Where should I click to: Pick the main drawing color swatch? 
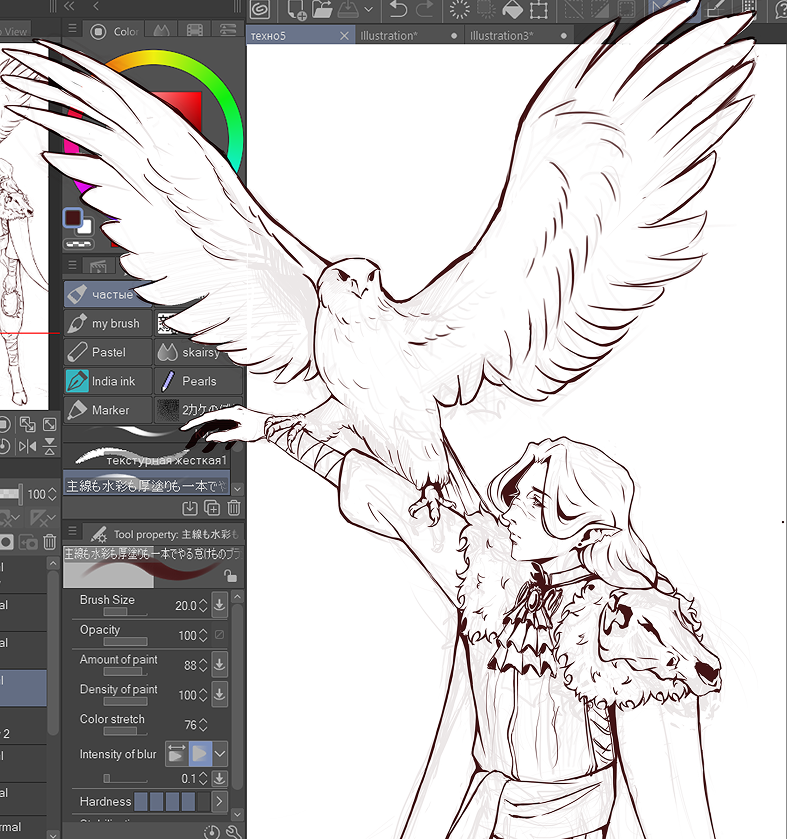point(73,218)
